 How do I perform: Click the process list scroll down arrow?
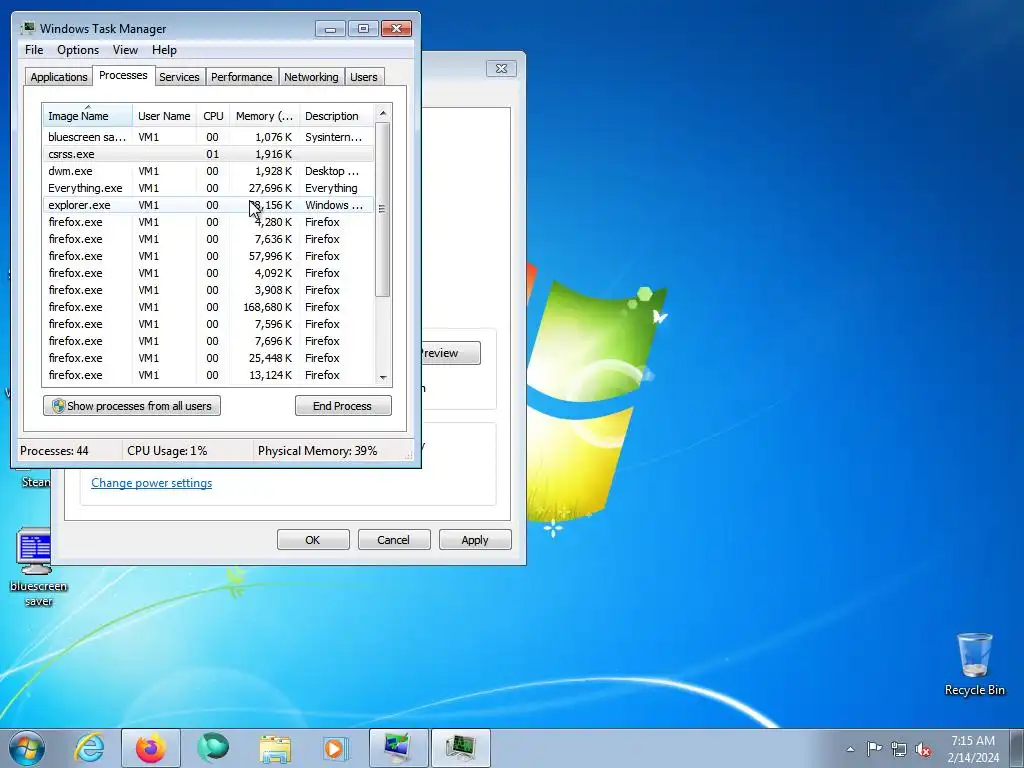click(383, 377)
